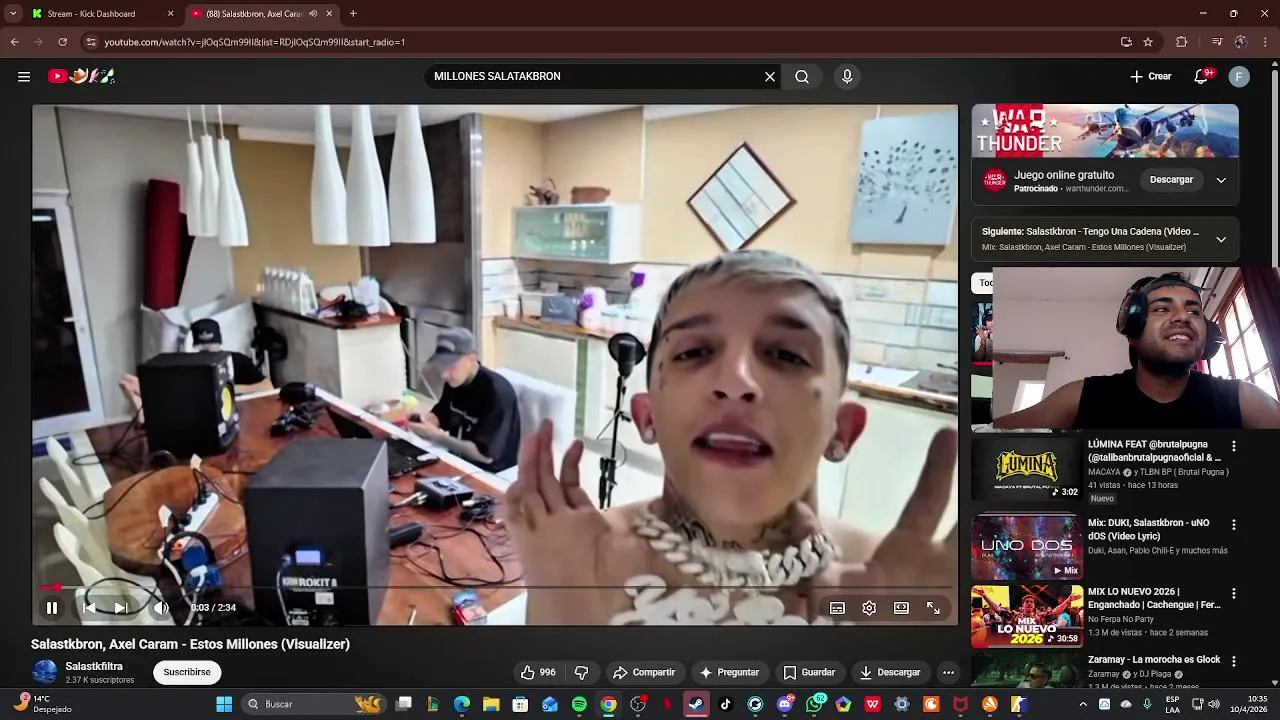The height and width of the screenshot is (720, 1280).
Task: Start voice search with the microphone
Action: [x=847, y=76]
